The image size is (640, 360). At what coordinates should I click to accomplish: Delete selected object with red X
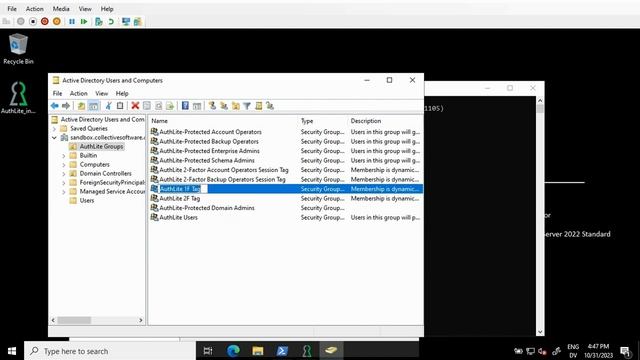click(x=135, y=106)
